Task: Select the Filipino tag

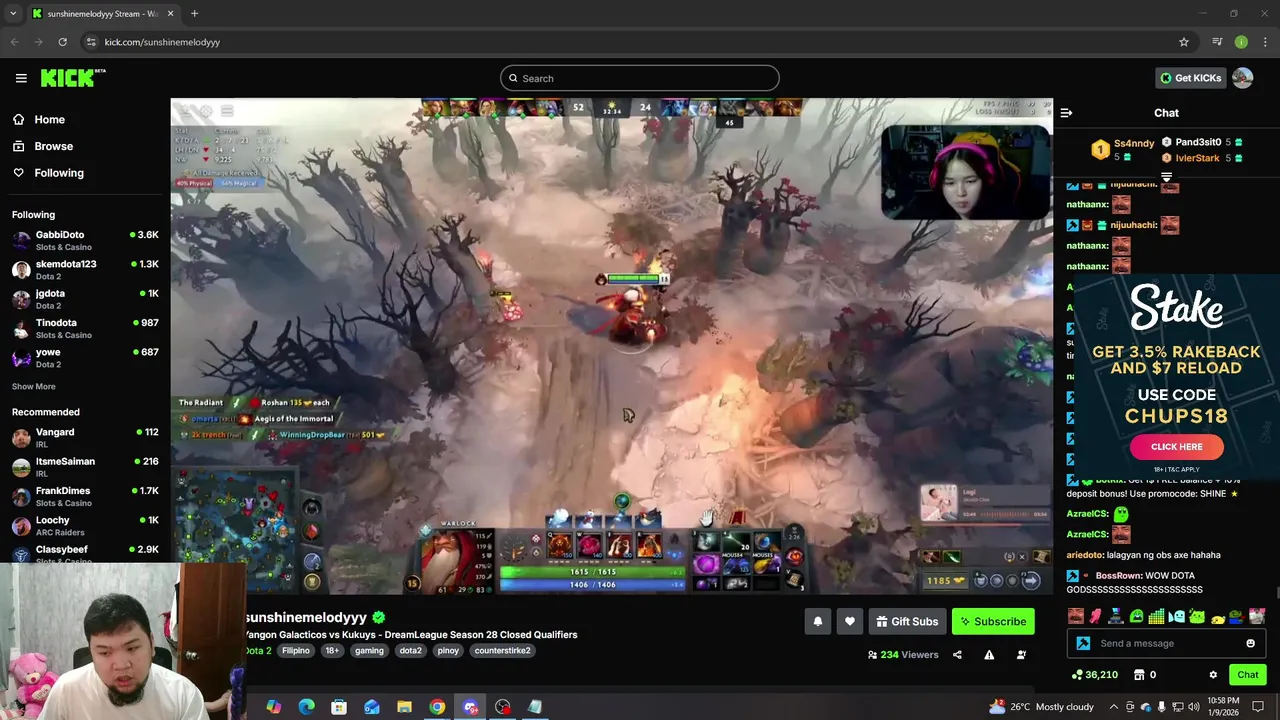Action: click(x=295, y=651)
